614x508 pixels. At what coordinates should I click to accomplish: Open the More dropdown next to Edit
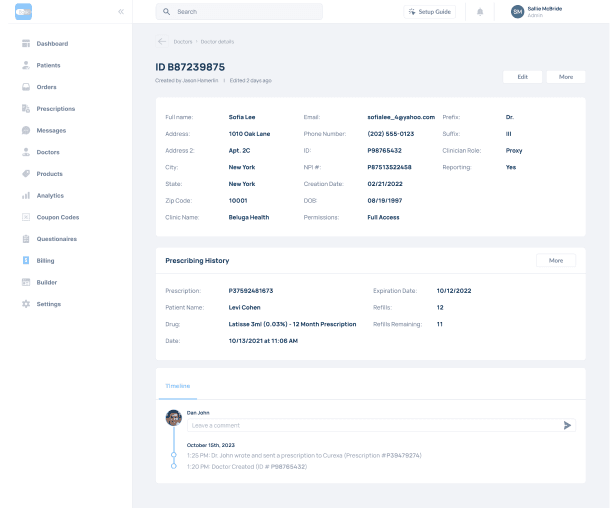[566, 77]
